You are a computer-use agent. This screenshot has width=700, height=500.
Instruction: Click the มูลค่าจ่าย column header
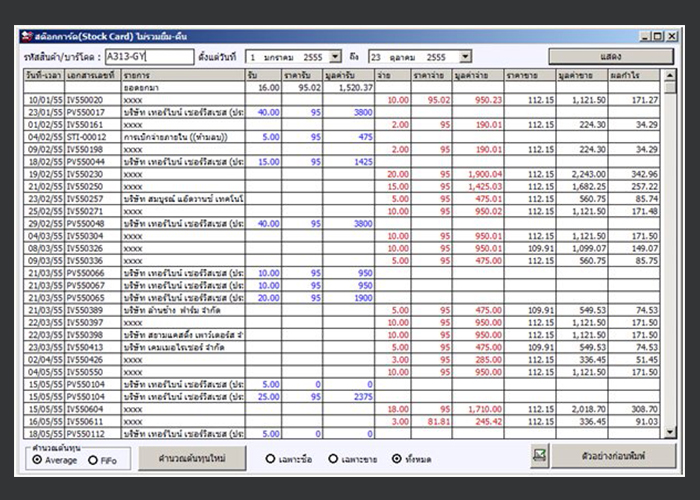click(x=478, y=75)
